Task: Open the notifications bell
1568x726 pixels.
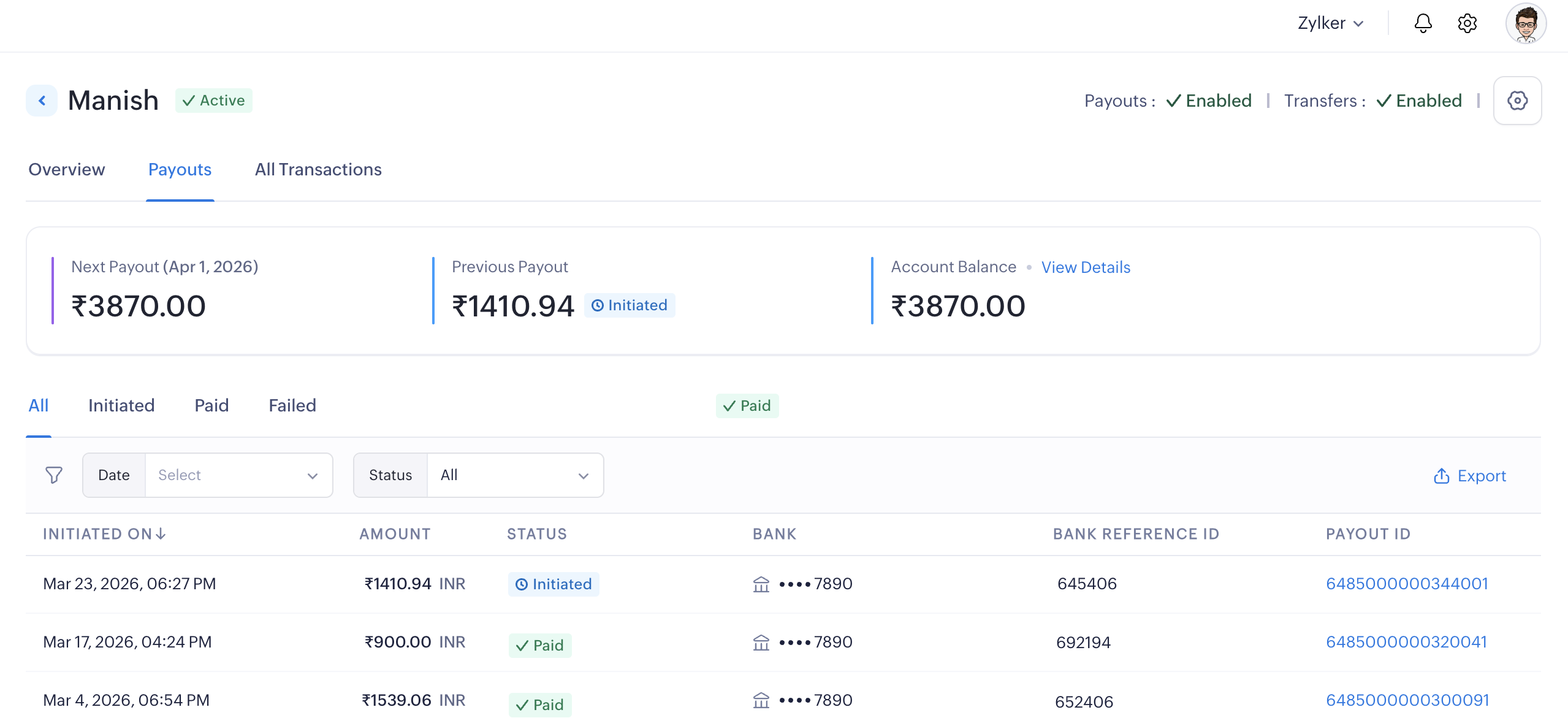Action: [1423, 24]
